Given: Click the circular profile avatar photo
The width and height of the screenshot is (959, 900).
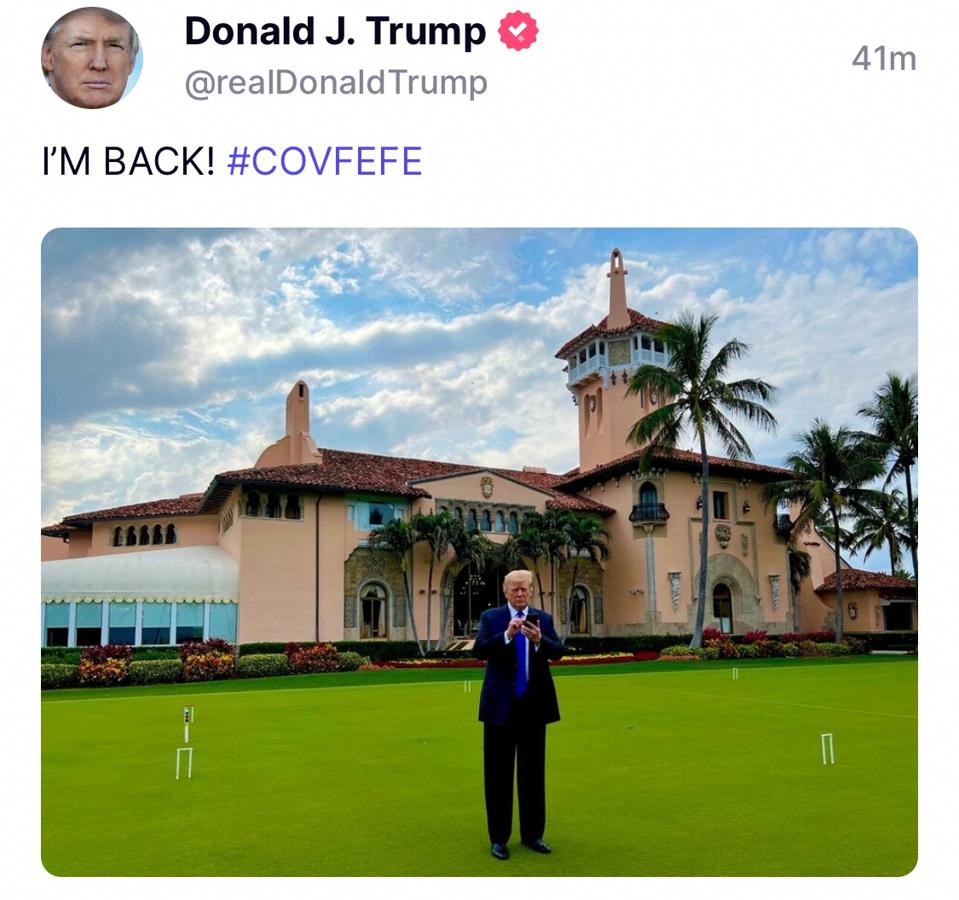Looking at the screenshot, I should (92, 58).
